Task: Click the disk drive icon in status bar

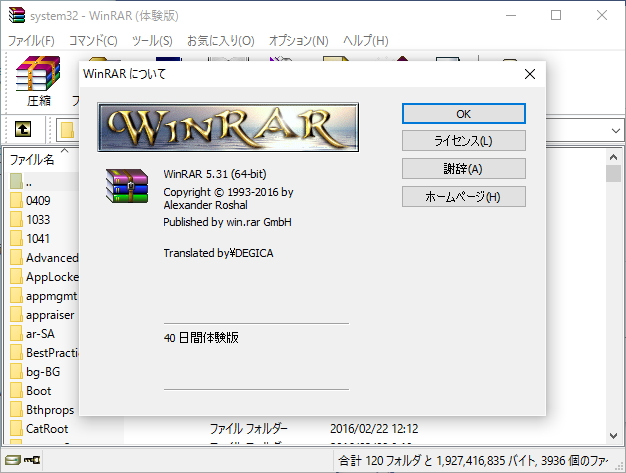Action: tap(12, 460)
